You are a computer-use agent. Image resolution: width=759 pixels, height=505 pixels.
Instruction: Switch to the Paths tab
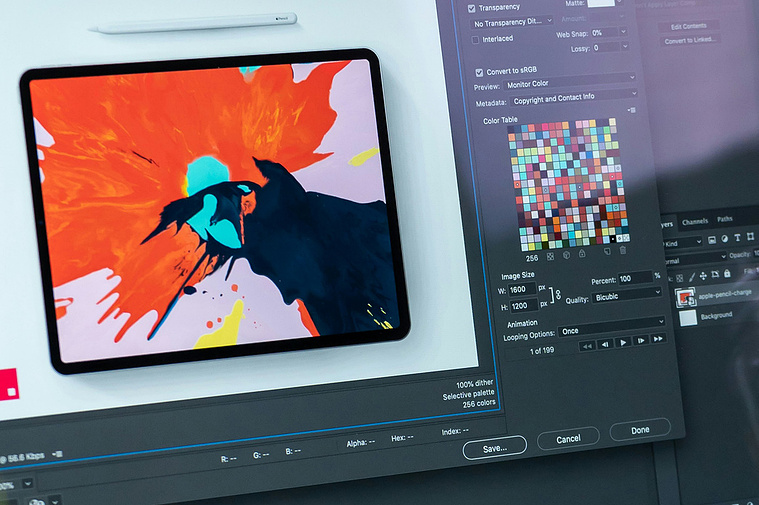click(725, 219)
